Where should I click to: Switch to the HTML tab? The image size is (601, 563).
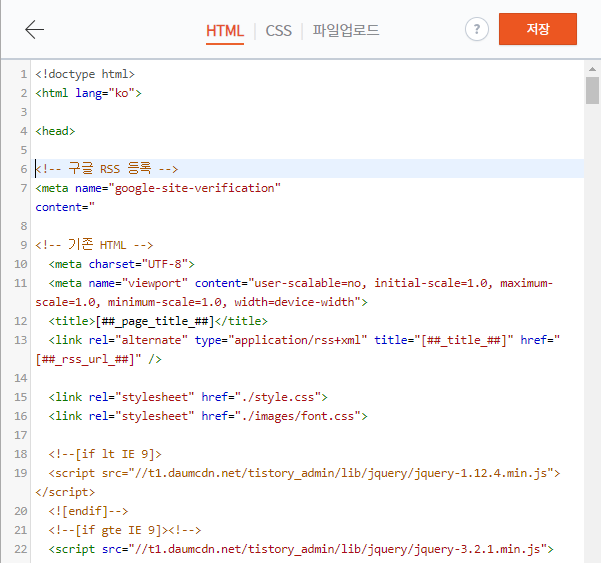click(225, 31)
